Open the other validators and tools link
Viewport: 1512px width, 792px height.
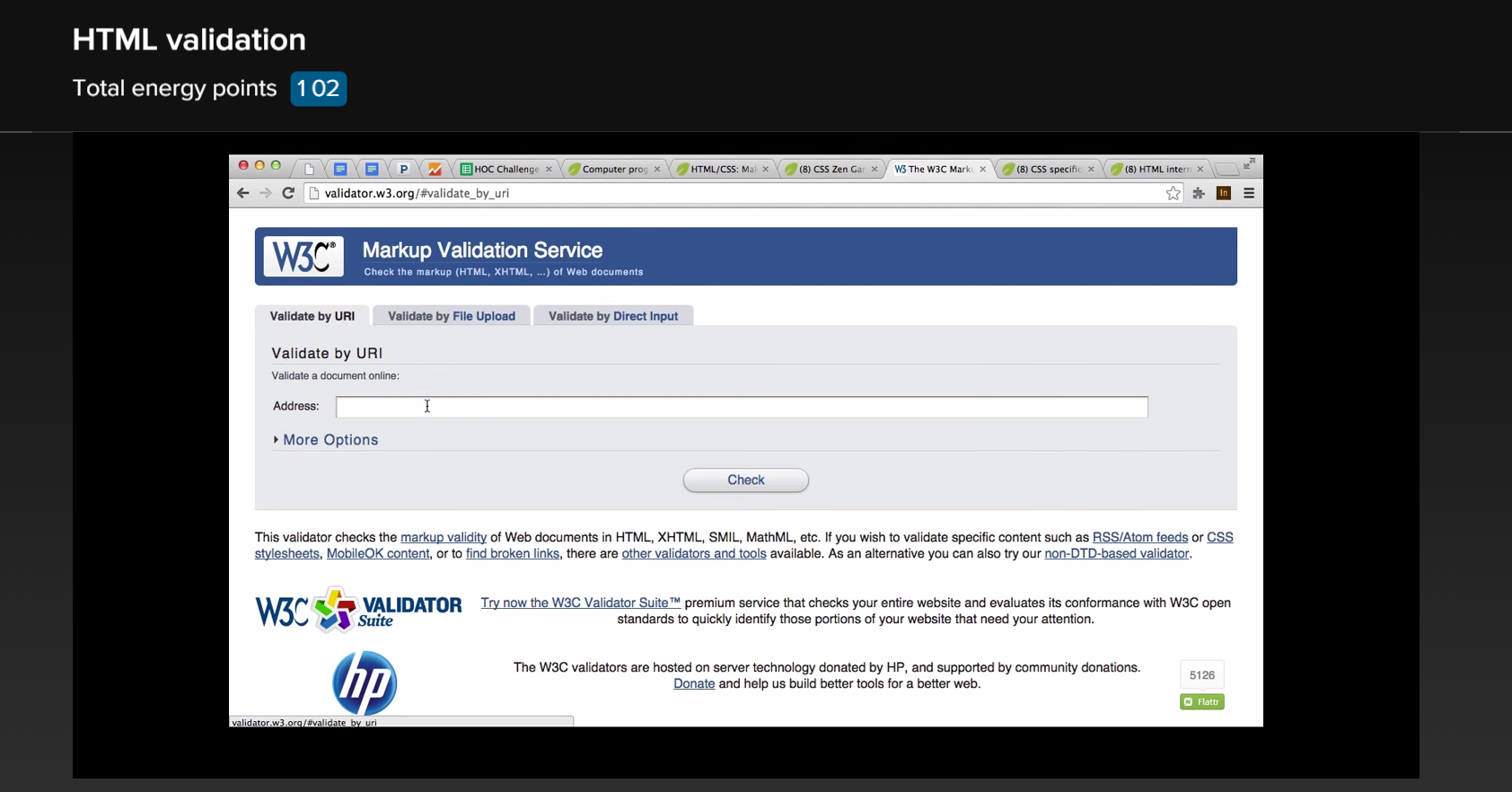coord(694,553)
